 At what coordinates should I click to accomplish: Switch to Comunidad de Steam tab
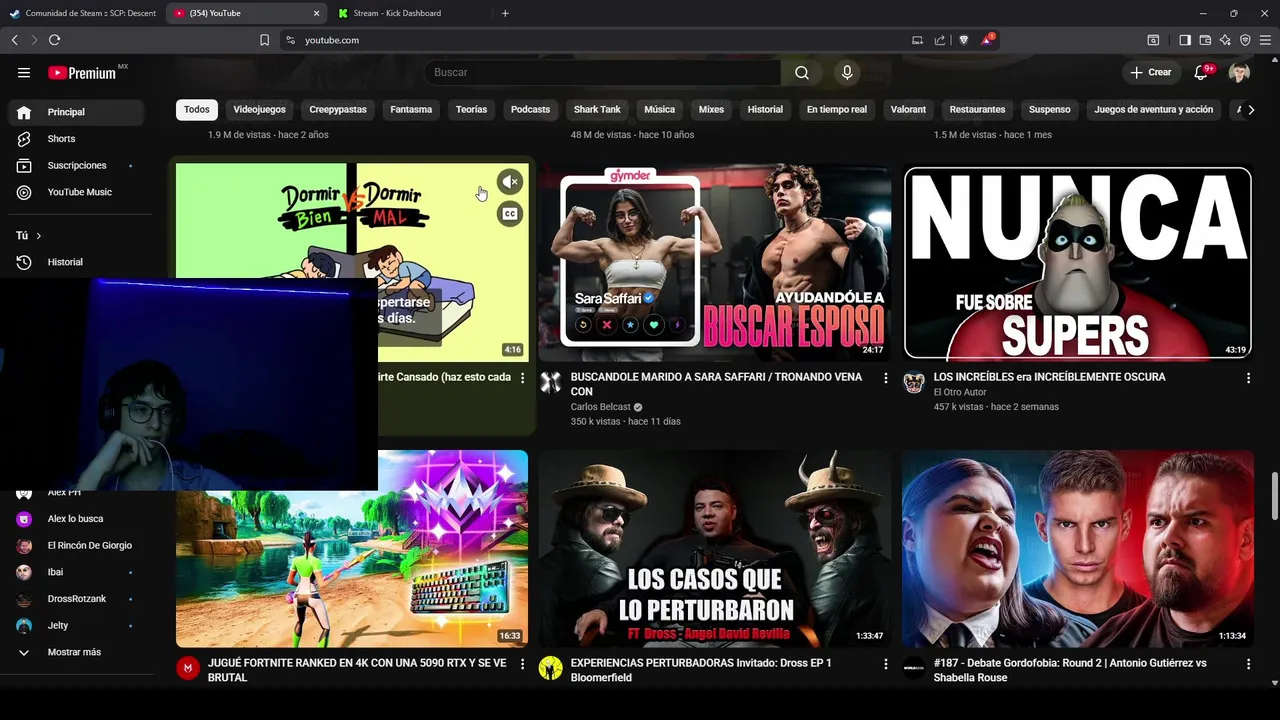tap(82, 13)
